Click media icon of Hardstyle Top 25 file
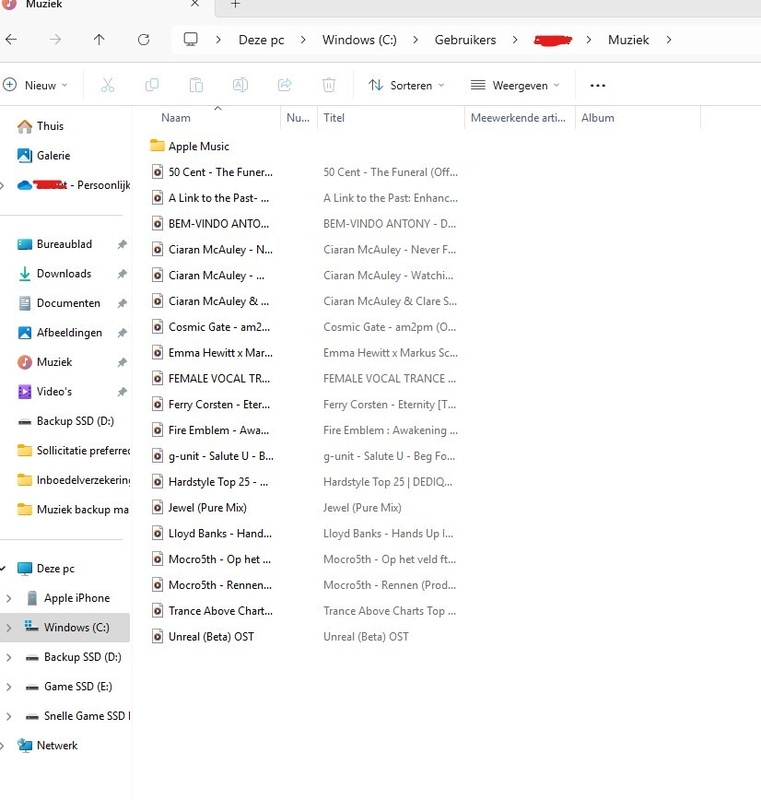 pos(158,482)
